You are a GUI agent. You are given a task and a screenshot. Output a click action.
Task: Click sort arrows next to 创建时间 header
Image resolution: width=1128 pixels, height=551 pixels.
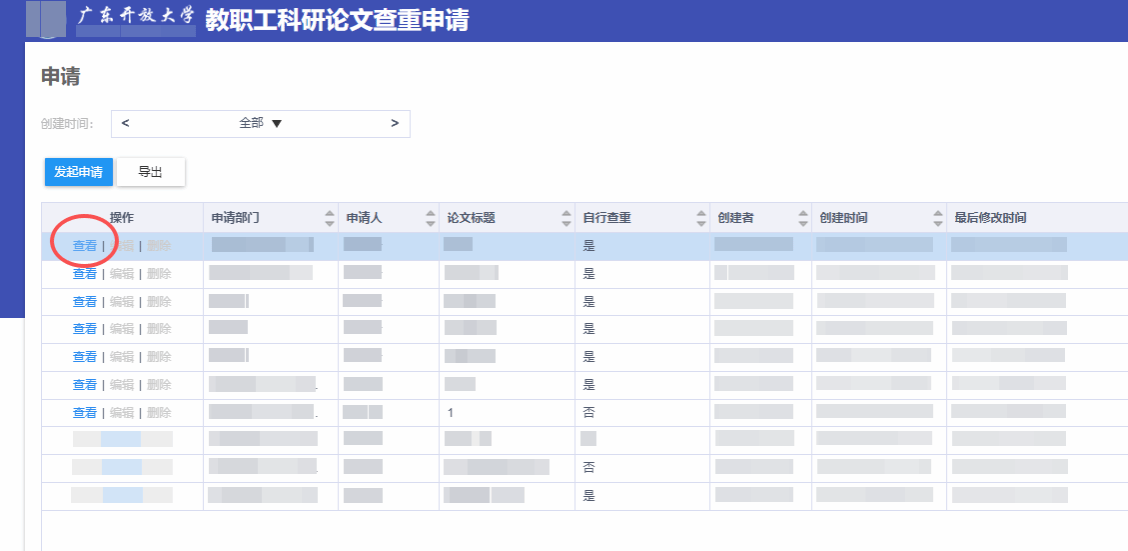tap(937, 218)
